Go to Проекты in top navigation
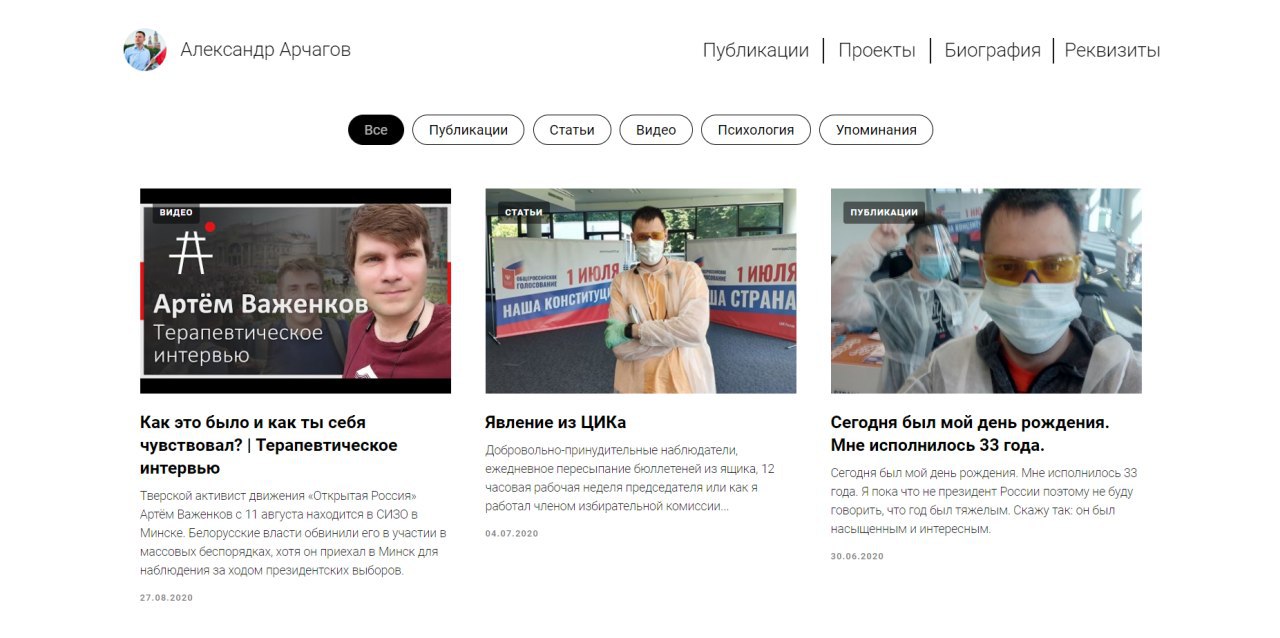Screen dimensions: 1280x638 click(877, 50)
